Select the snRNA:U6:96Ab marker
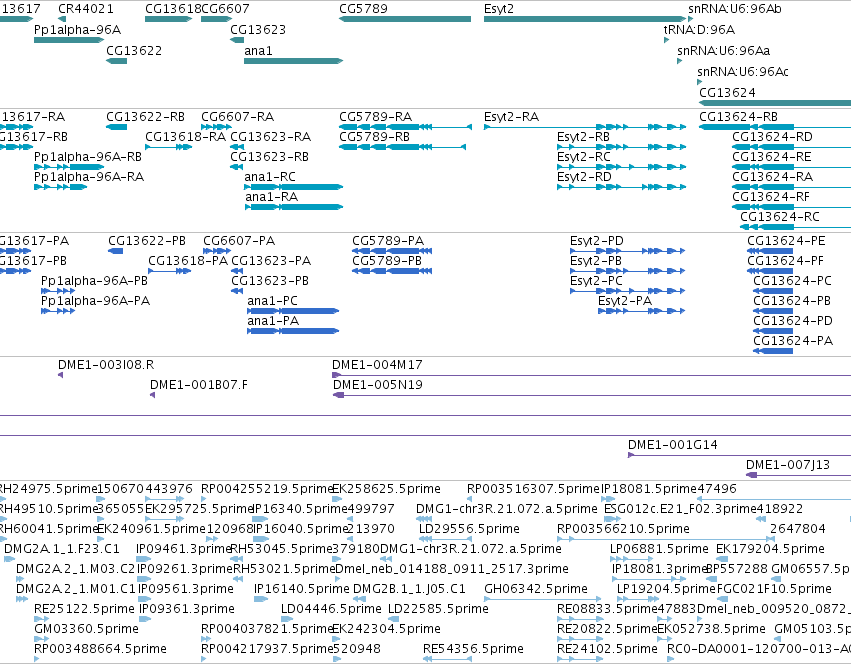 (691, 19)
